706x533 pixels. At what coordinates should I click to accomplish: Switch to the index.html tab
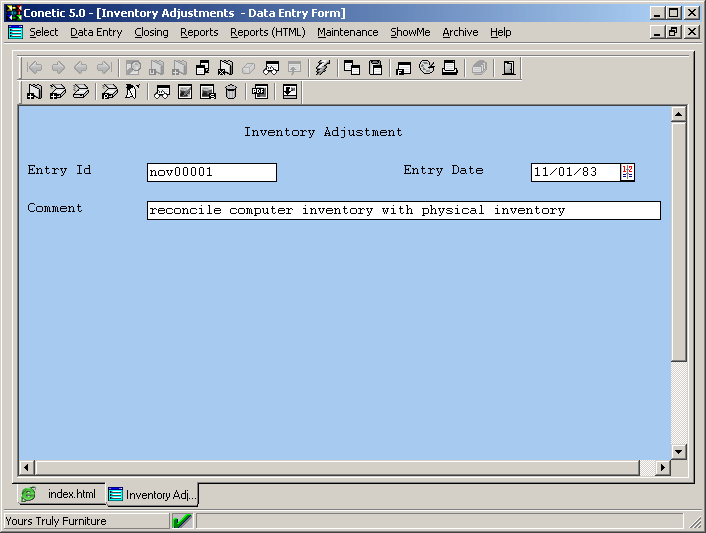click(61, 494)
